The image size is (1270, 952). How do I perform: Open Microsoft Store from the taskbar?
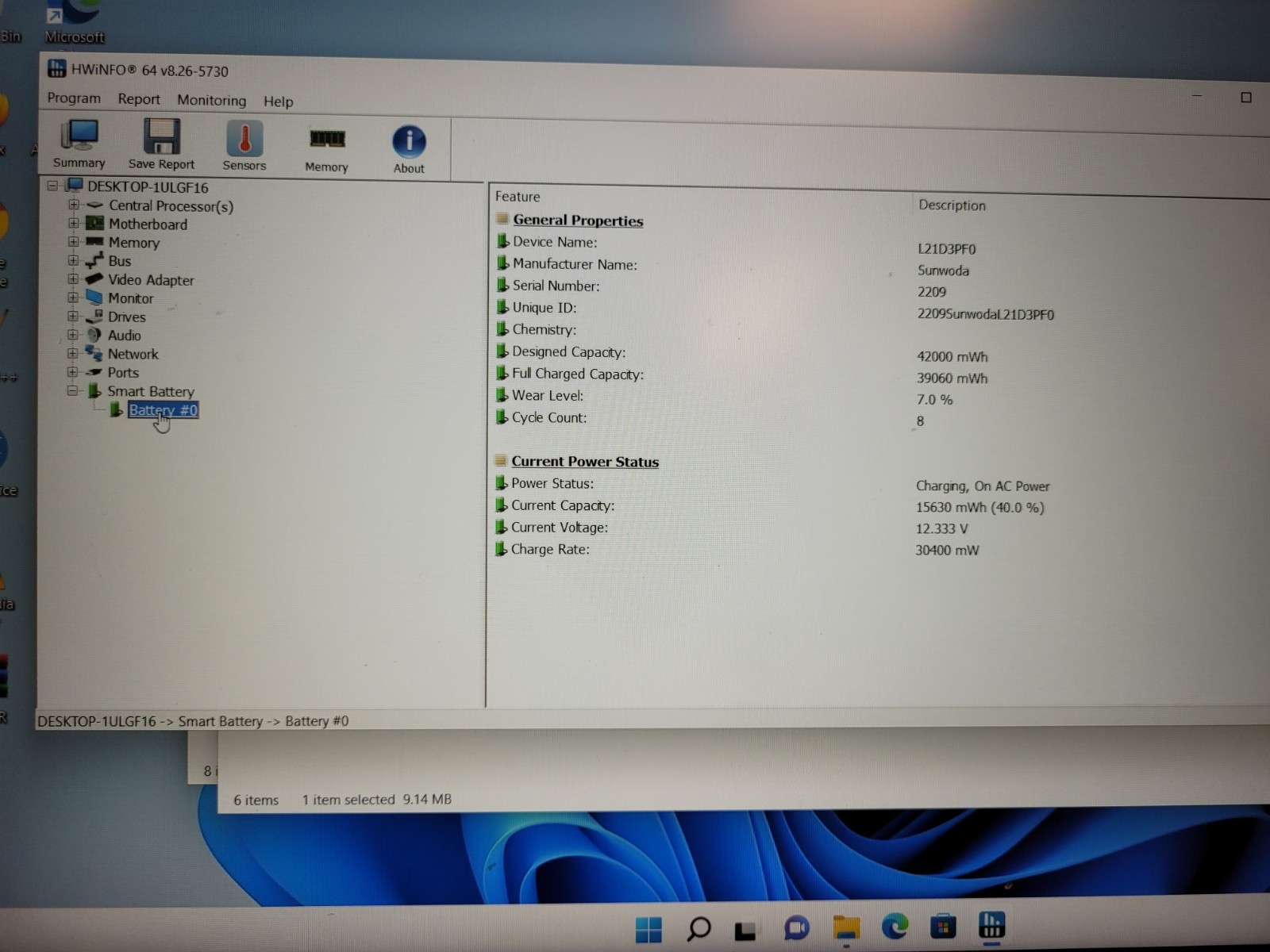click(x=943, y=926)
